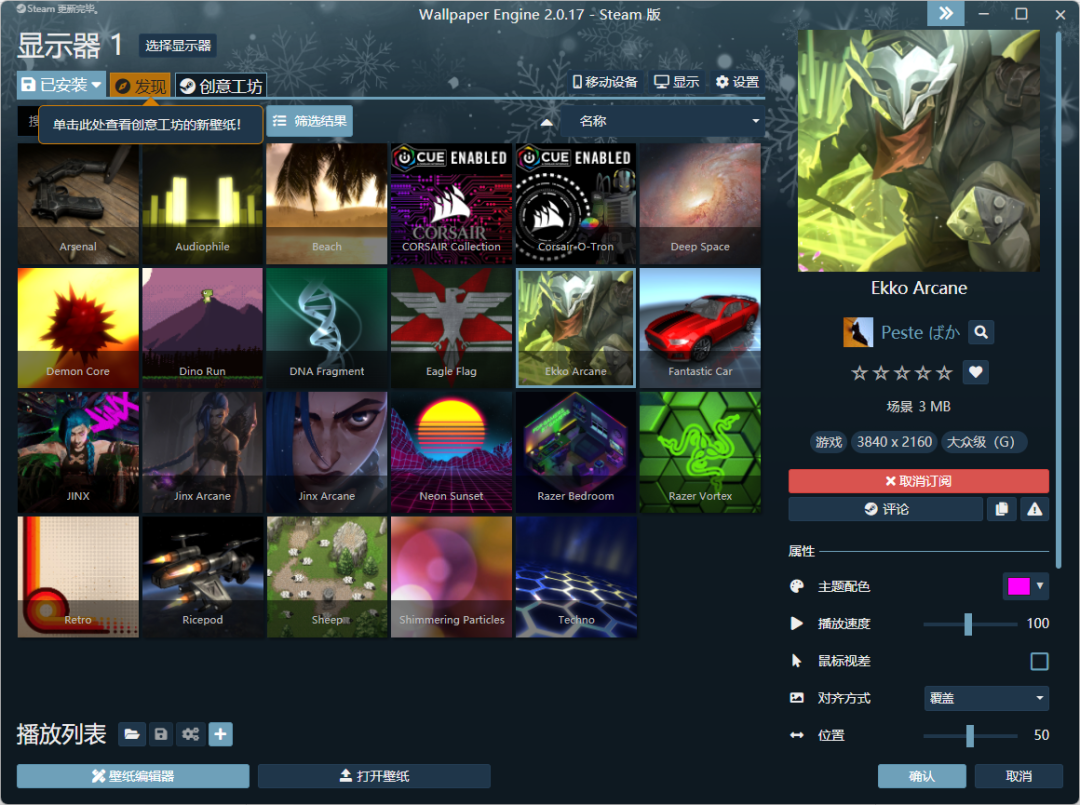Select the Corsair-O-Tron wallpaper

[576, 204]
